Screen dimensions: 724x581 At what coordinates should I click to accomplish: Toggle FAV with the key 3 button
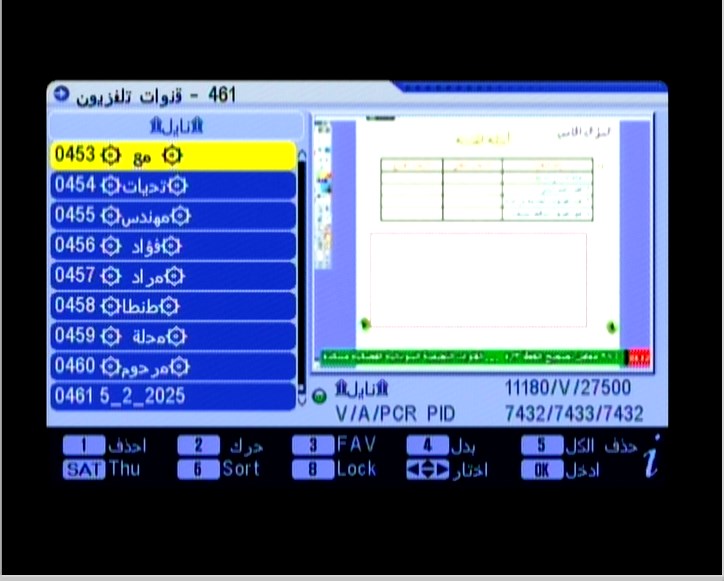312,447
